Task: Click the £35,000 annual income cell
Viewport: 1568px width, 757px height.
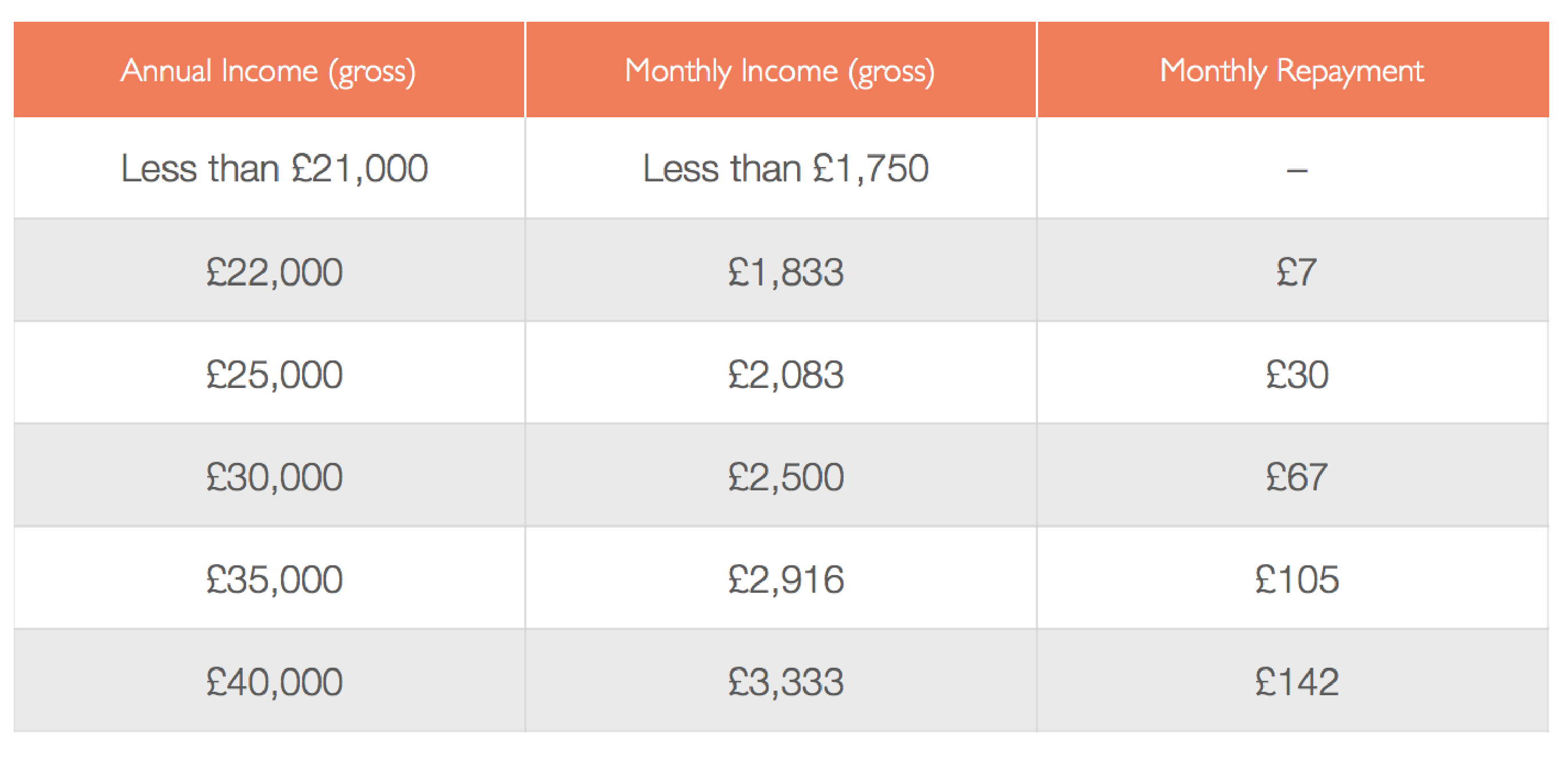Action: coord(268,578)
